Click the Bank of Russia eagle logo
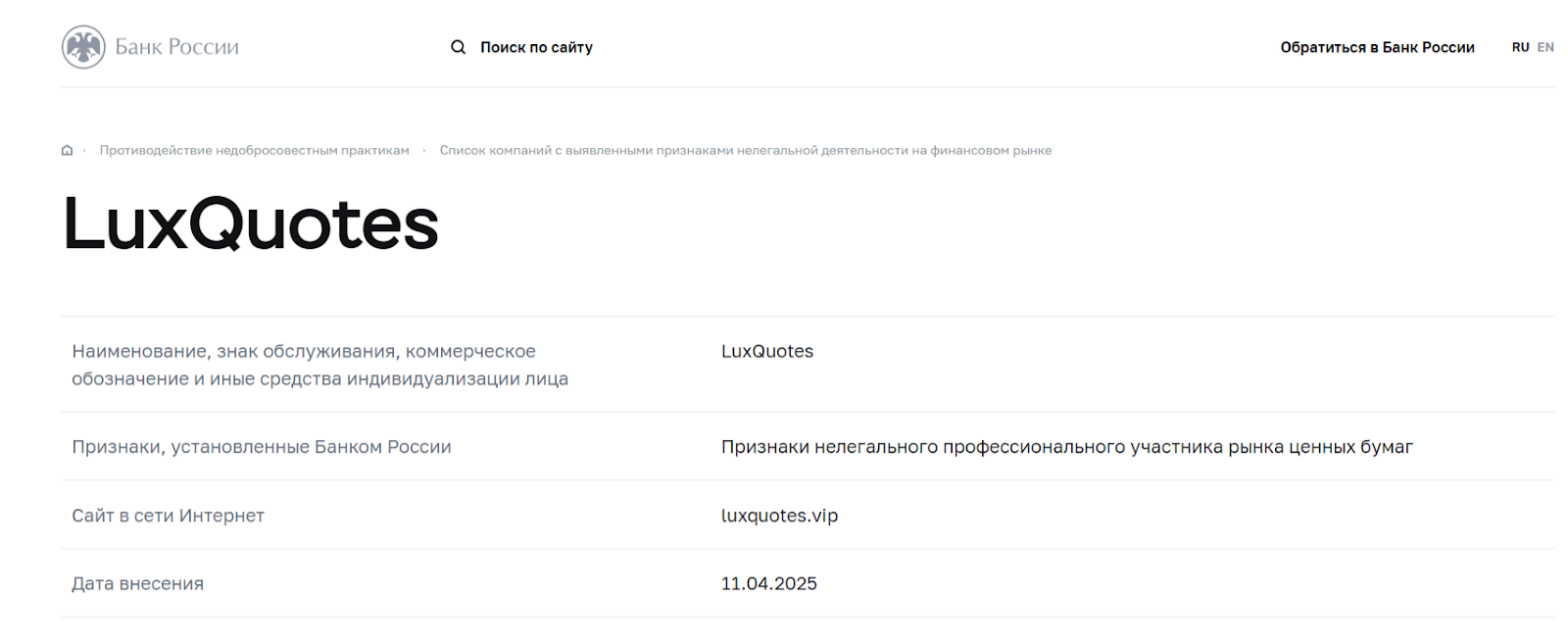 83,47
